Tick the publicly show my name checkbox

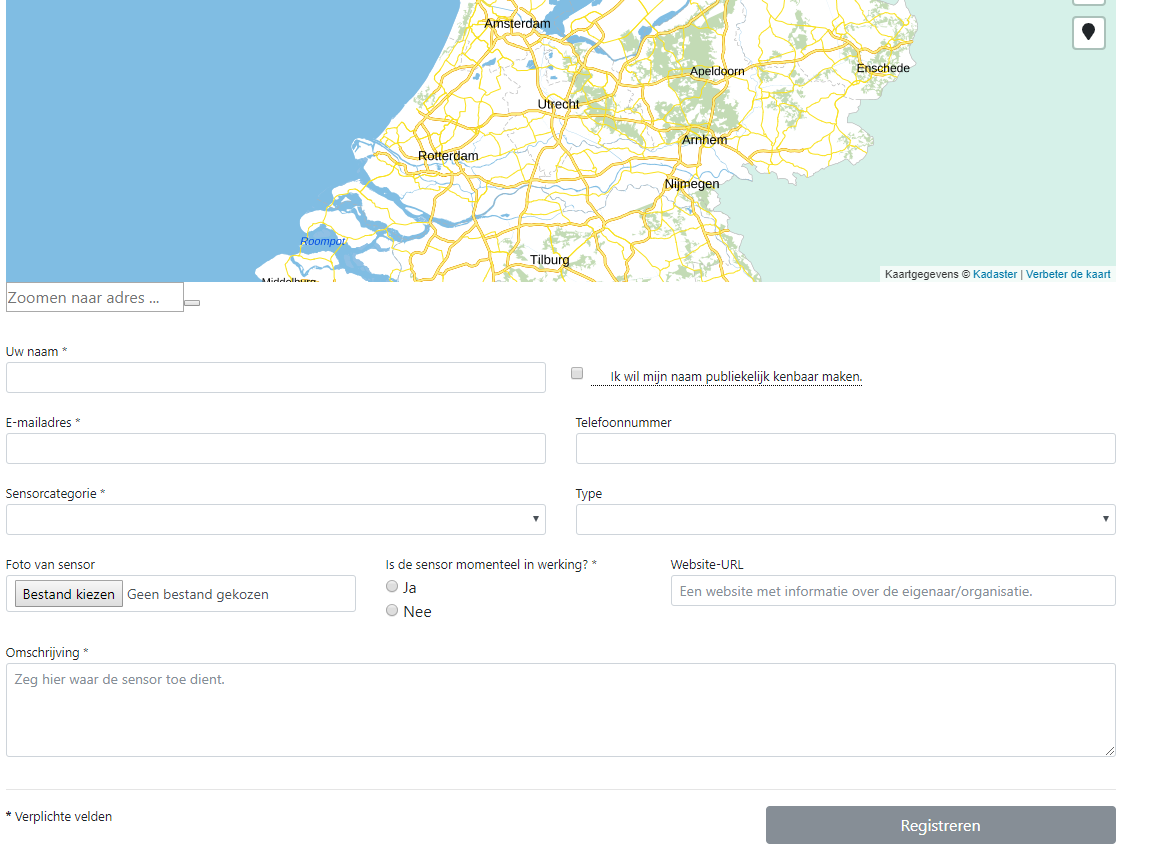(577, 373)
